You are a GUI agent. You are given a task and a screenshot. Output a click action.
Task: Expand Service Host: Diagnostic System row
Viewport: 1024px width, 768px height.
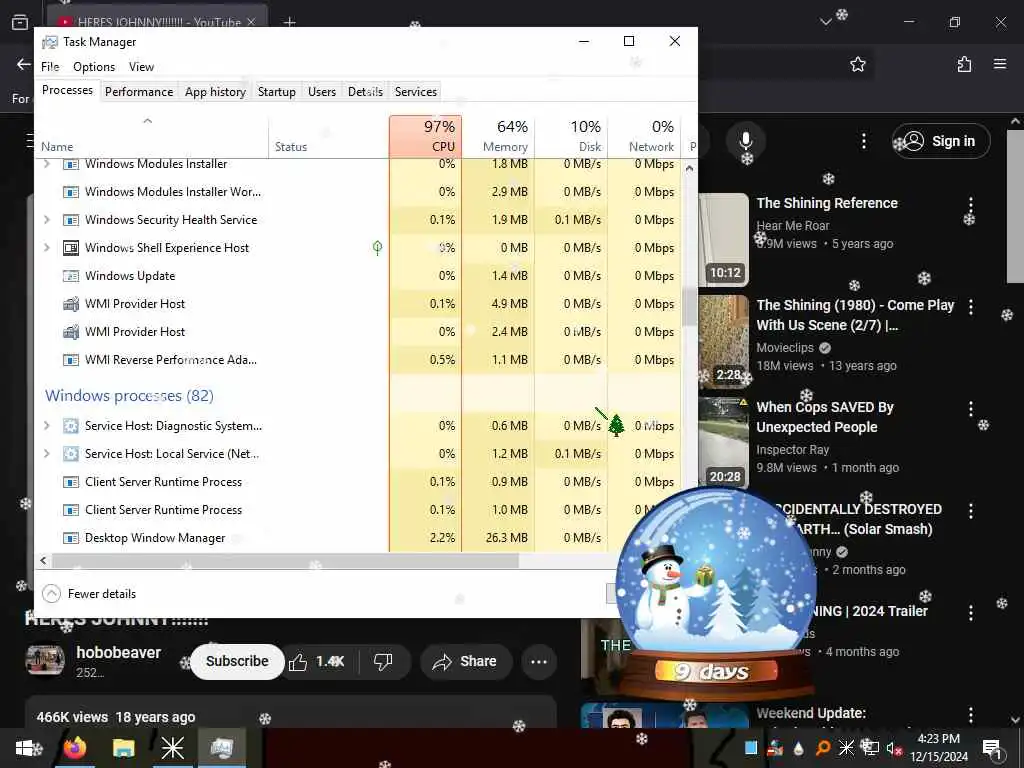(46, 426)
